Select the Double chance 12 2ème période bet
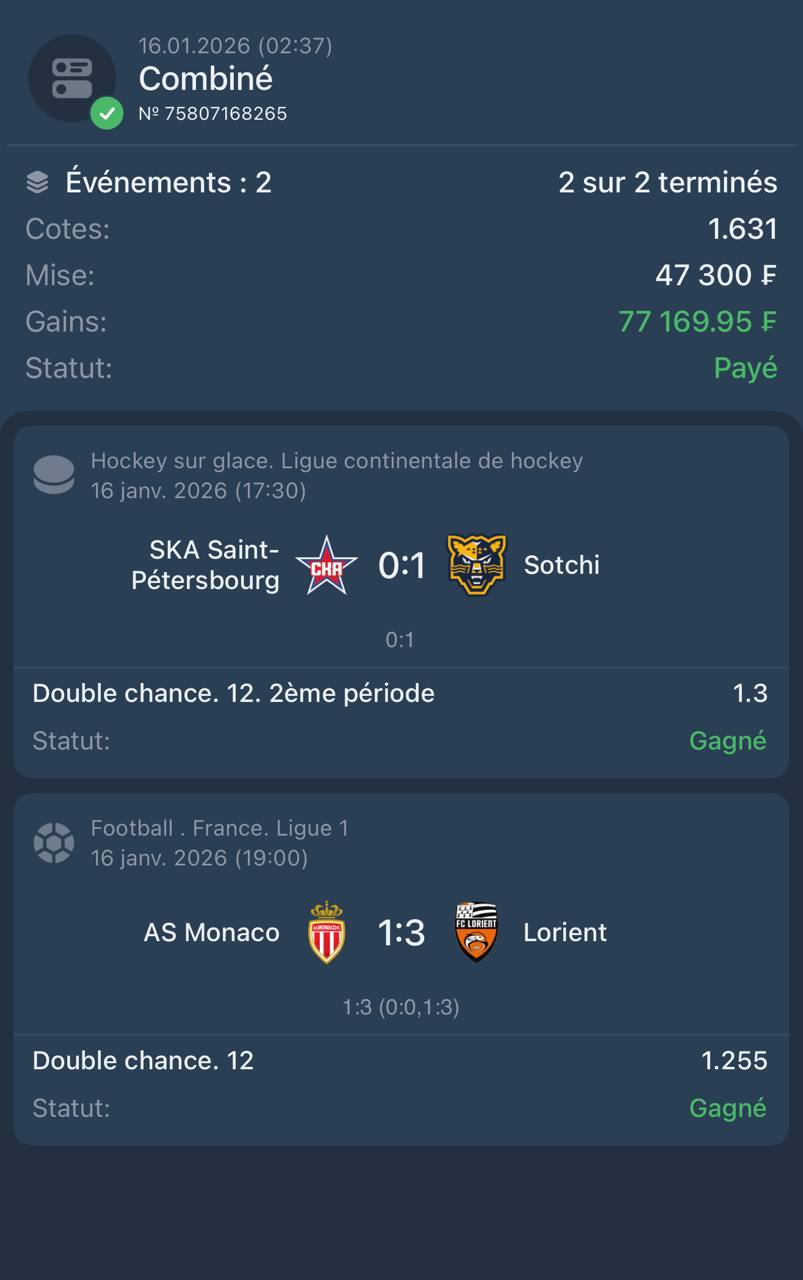 coord(233,693)
